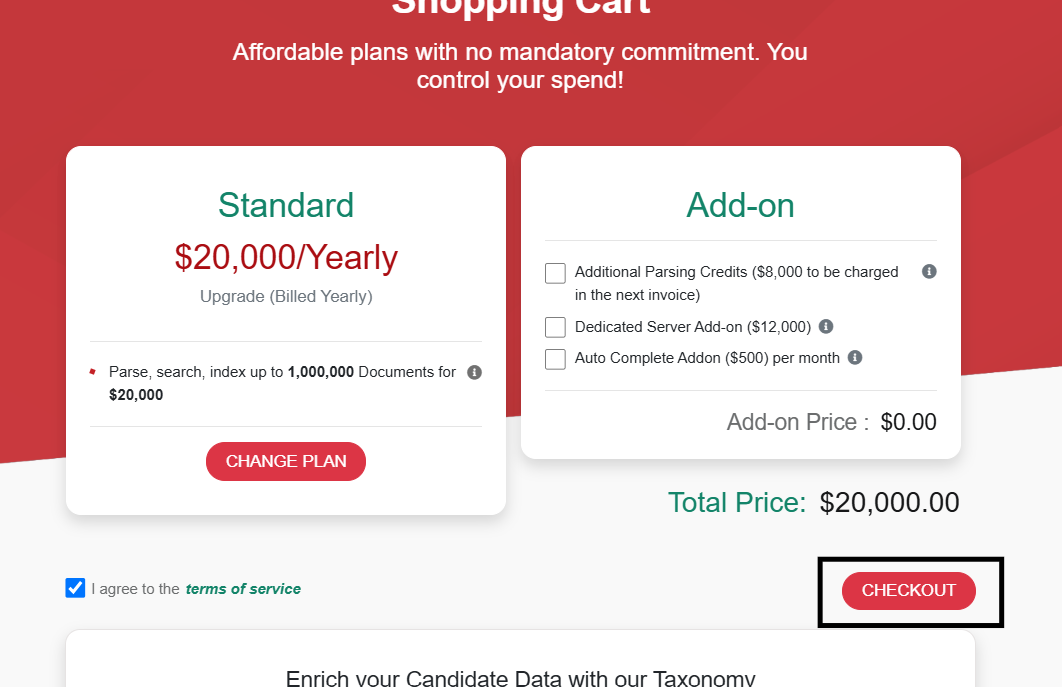Check the Auto Complete Addon box
1062x687 pixels.
[x=555, y=359]
